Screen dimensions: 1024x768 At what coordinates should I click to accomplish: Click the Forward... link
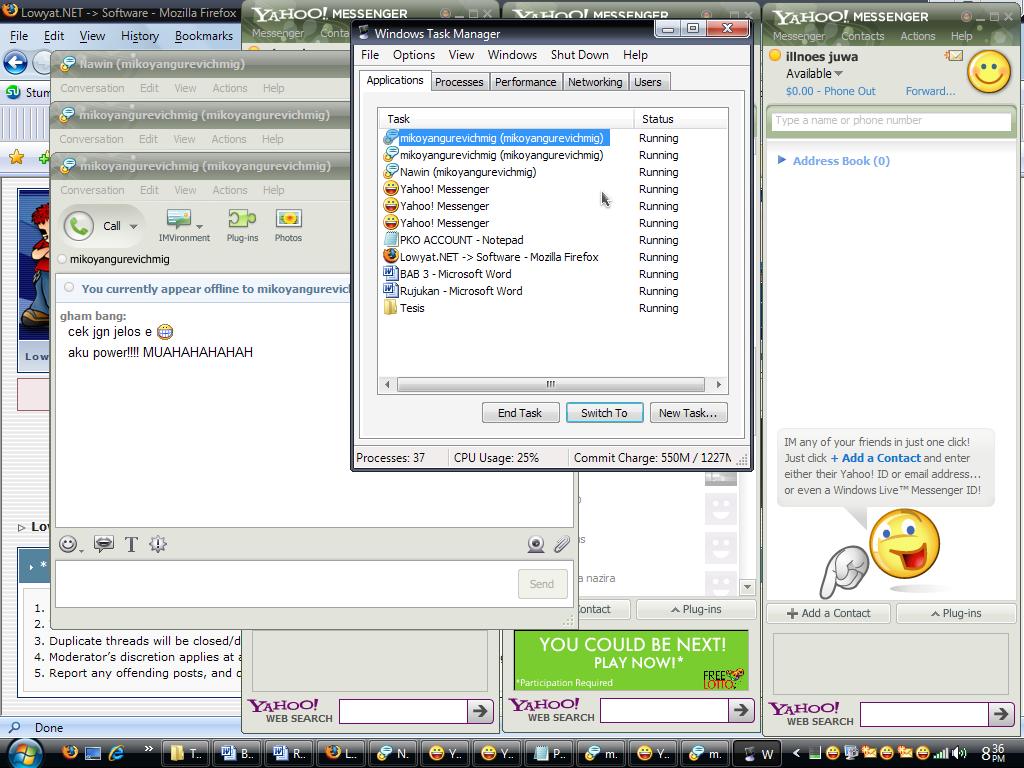pyautogui.click(x=930, y=91)
